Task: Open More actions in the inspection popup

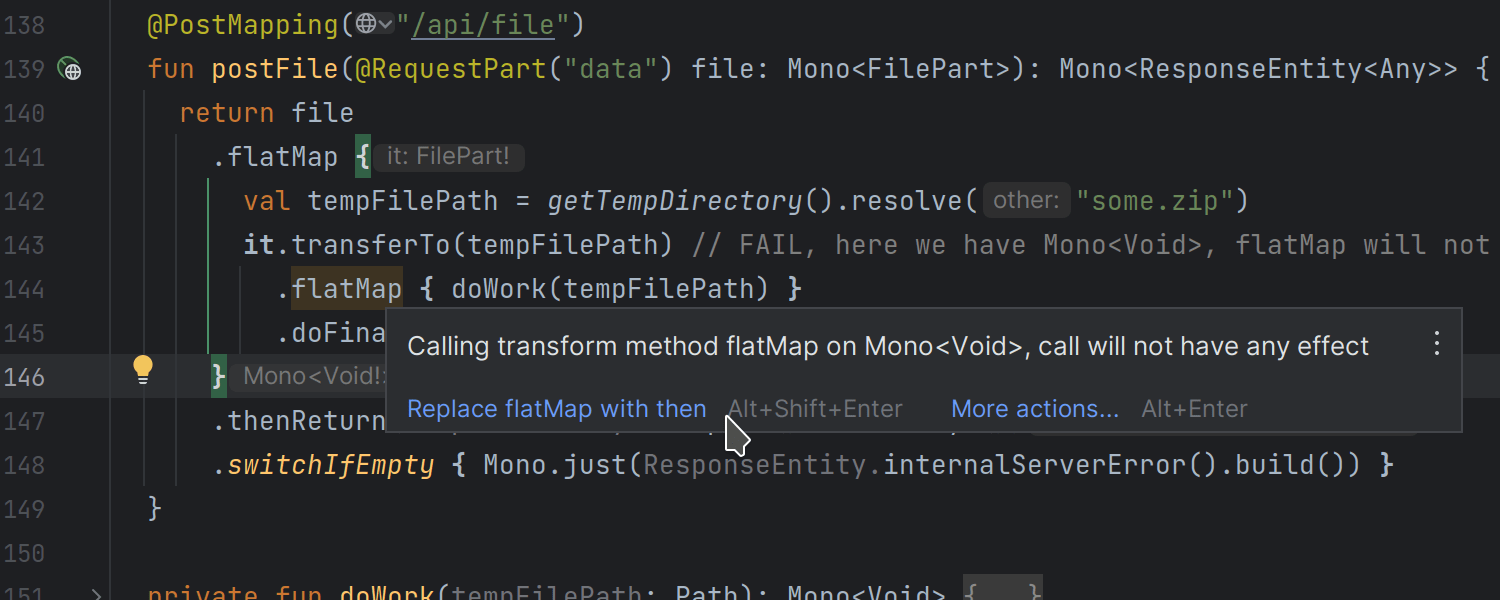Action: tap(1034, 409)
